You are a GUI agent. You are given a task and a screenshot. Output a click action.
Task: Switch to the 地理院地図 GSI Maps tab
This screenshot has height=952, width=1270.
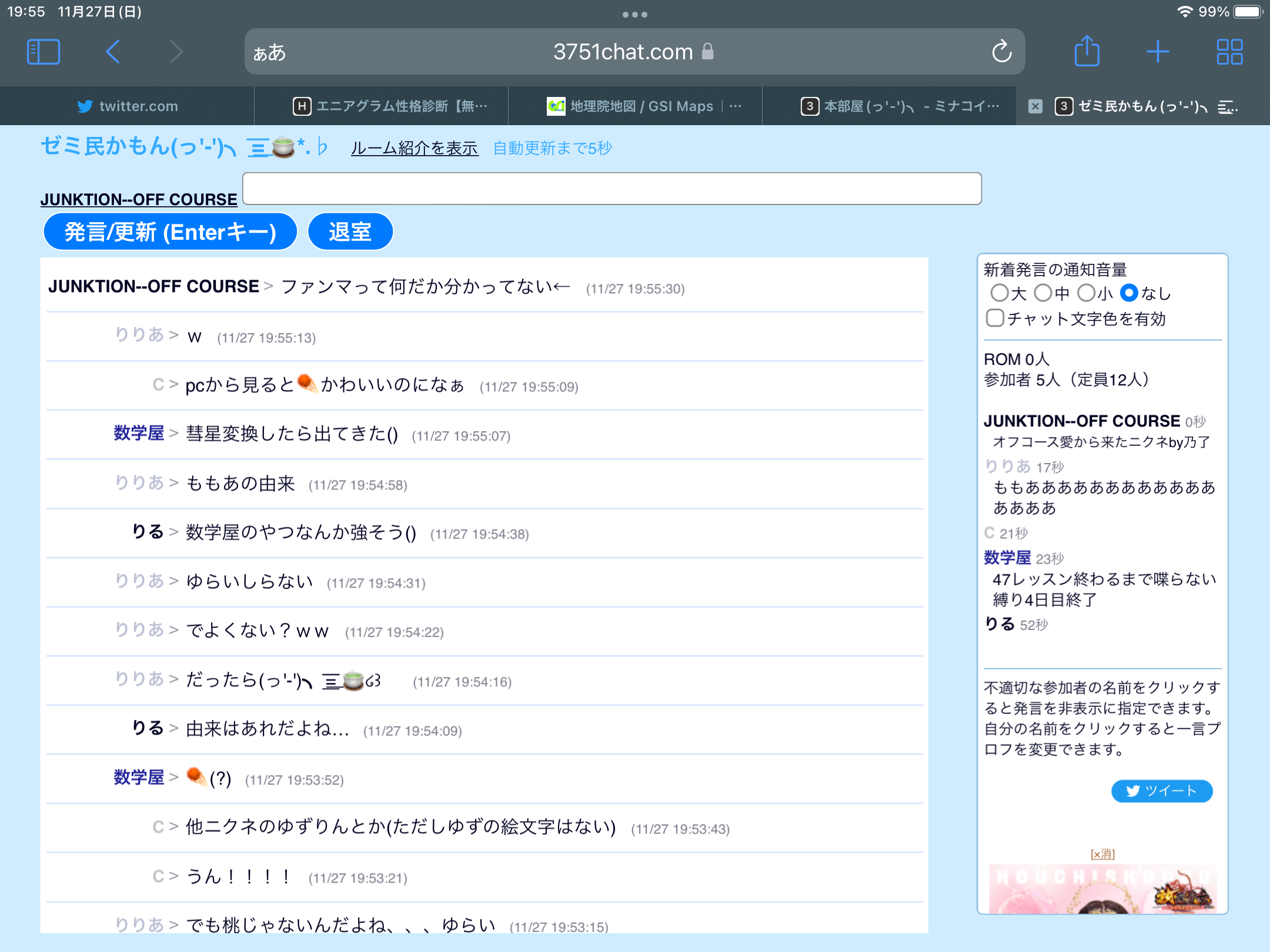point(635,106)
